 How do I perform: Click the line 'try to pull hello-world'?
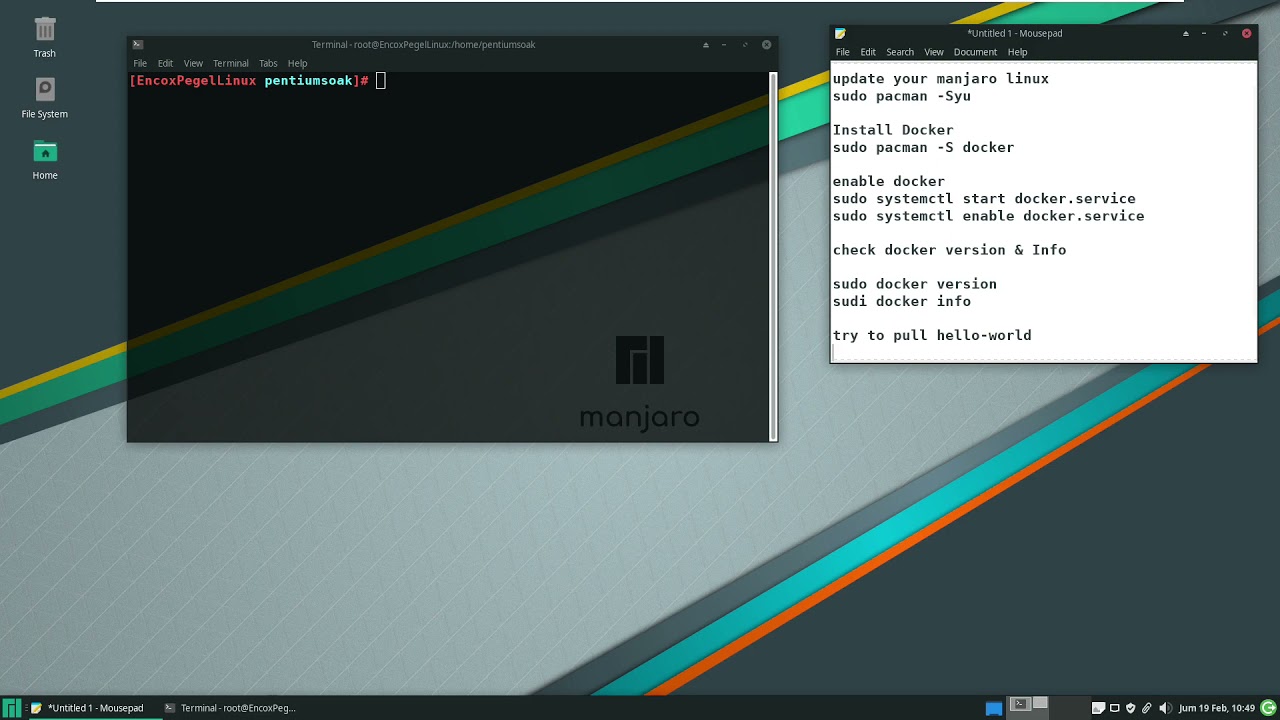[932, 335]
